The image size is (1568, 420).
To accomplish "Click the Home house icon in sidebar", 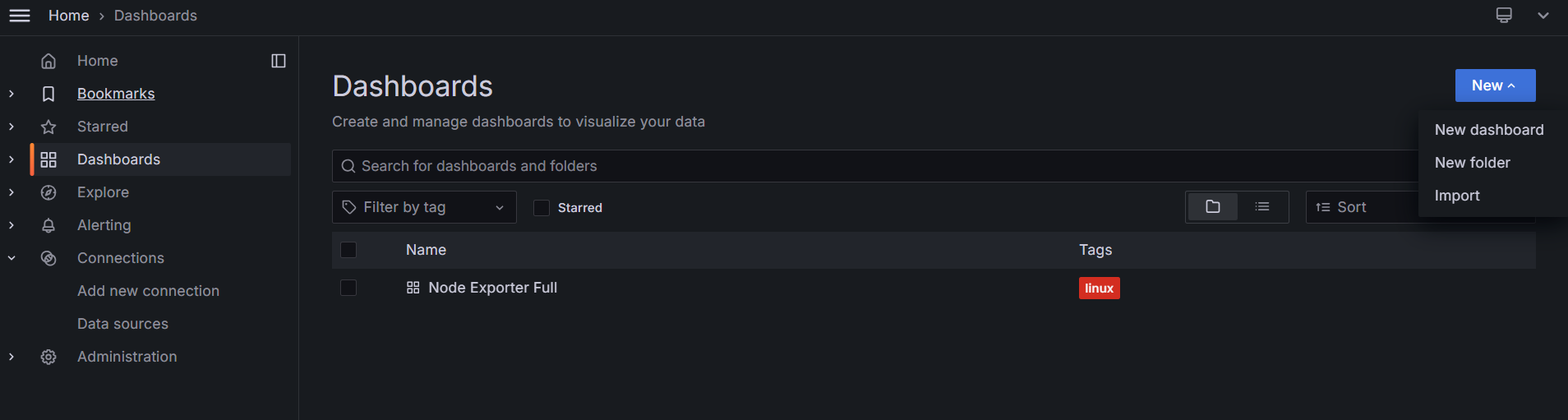I will point(48,61).
